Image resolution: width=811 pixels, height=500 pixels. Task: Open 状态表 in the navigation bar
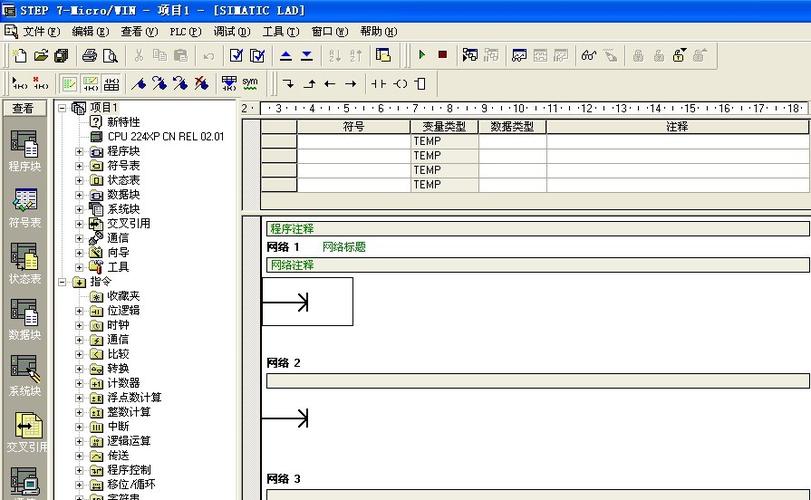tap(24, 263)
